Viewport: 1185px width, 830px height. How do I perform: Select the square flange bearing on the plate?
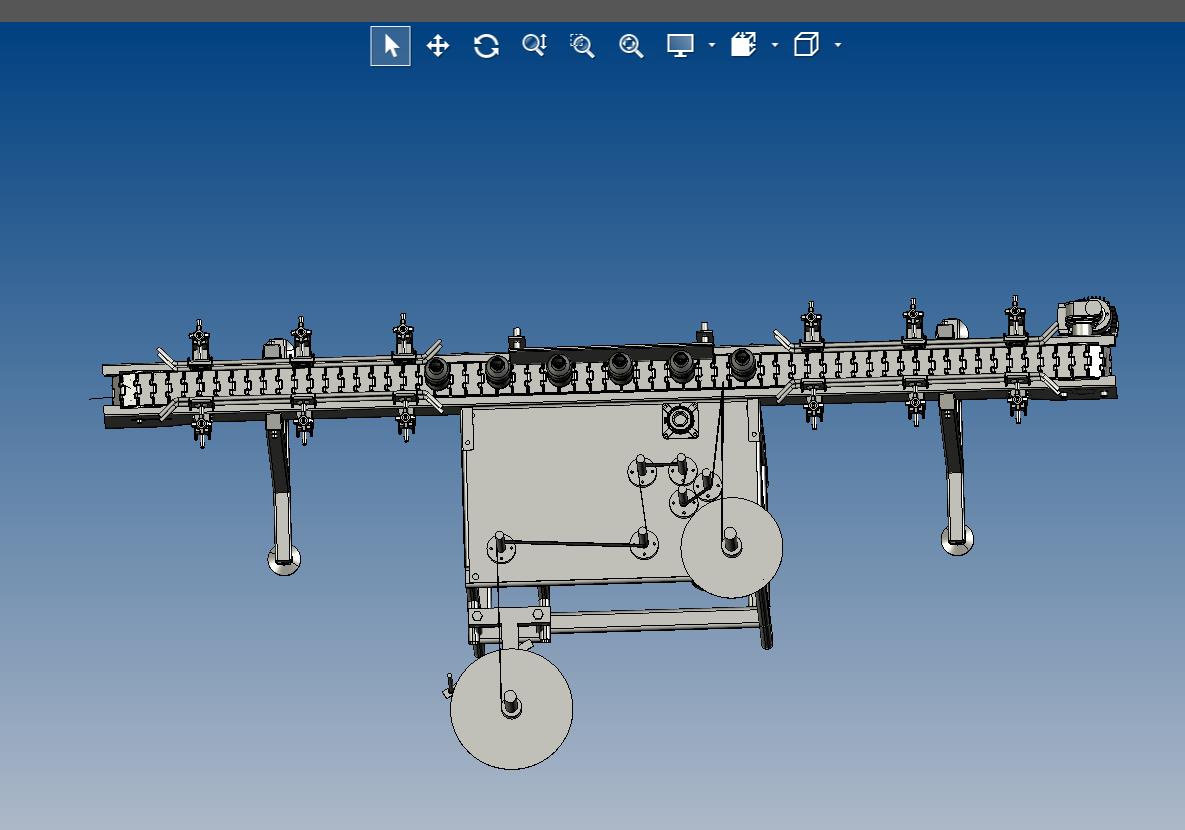pos(679,420)
